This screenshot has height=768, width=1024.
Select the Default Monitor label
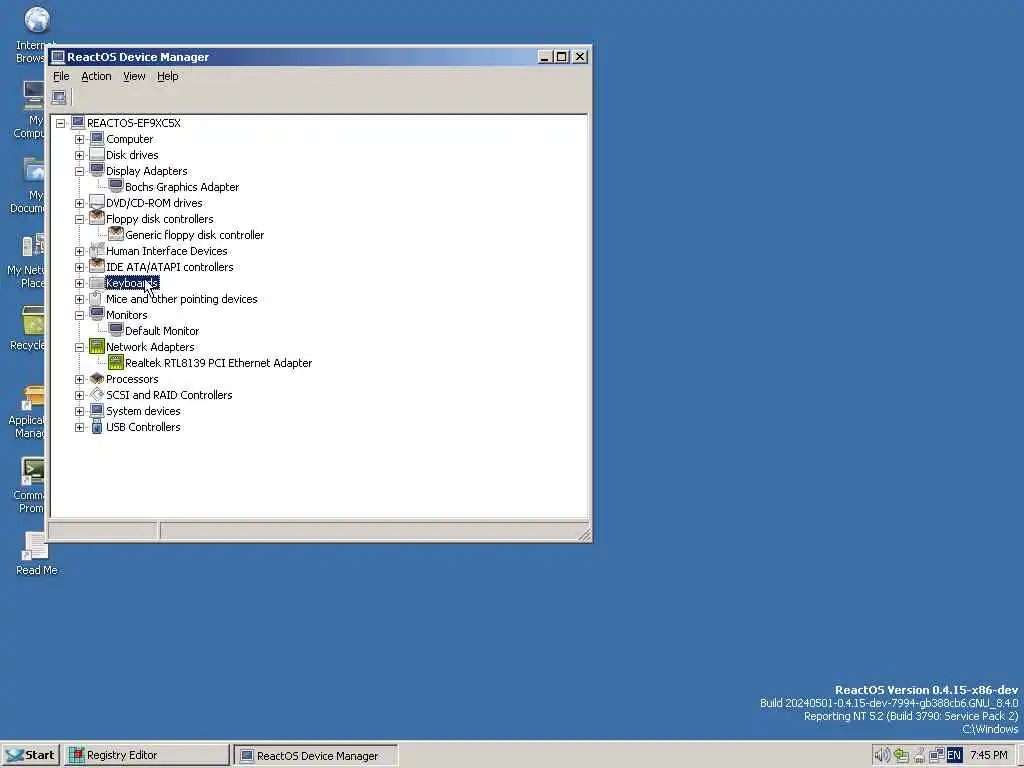[162, 330]
